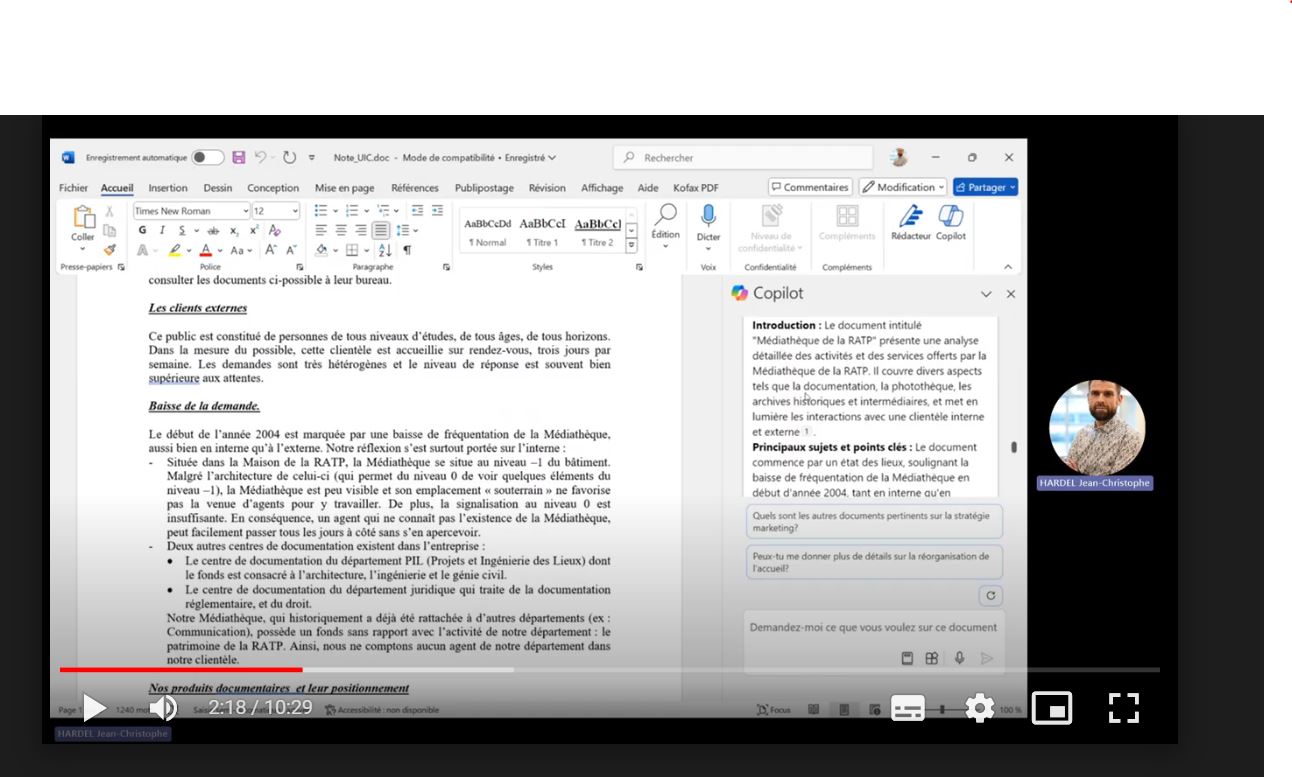The width and height of the screenshot is (1292, 777).
Task: Center the paragraph text
Action: [342, 230]
